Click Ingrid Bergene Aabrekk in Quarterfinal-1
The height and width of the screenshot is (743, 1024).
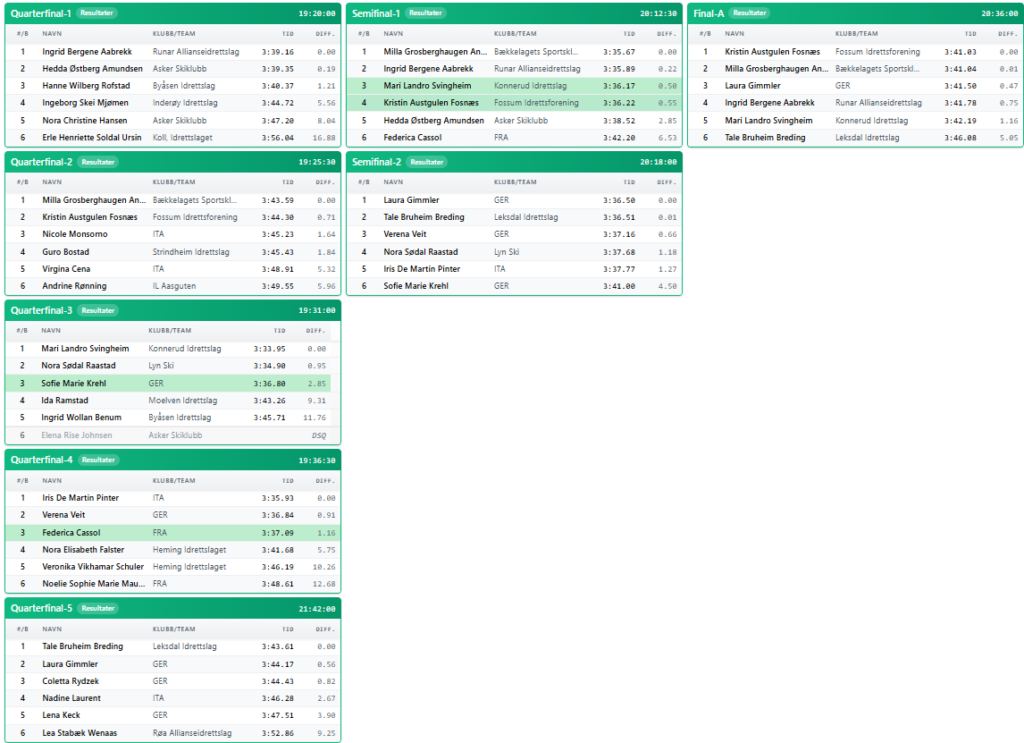(87, 52)
